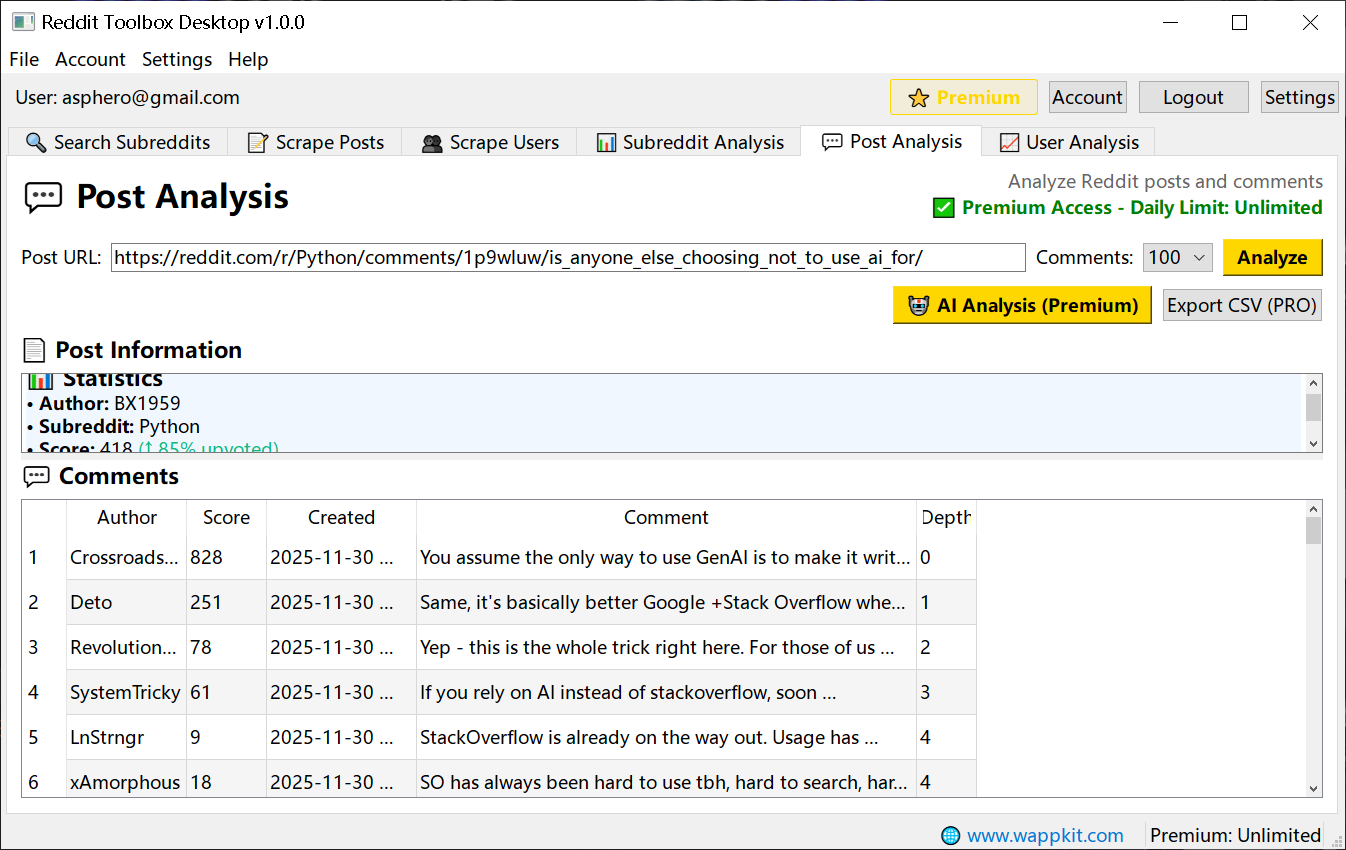Switch to the Search Subreddits tab
1346x850 pixels.
(x=118, y=142)
